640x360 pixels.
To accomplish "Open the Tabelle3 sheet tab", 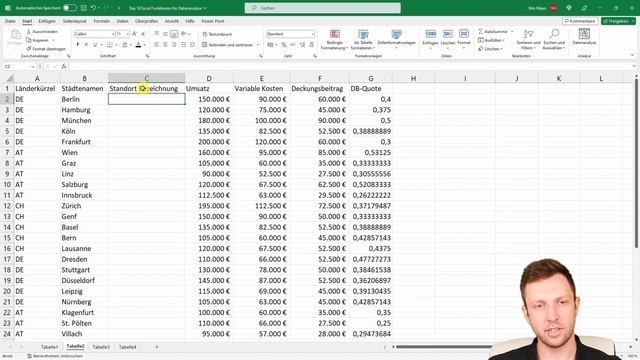I will point(101,347).
